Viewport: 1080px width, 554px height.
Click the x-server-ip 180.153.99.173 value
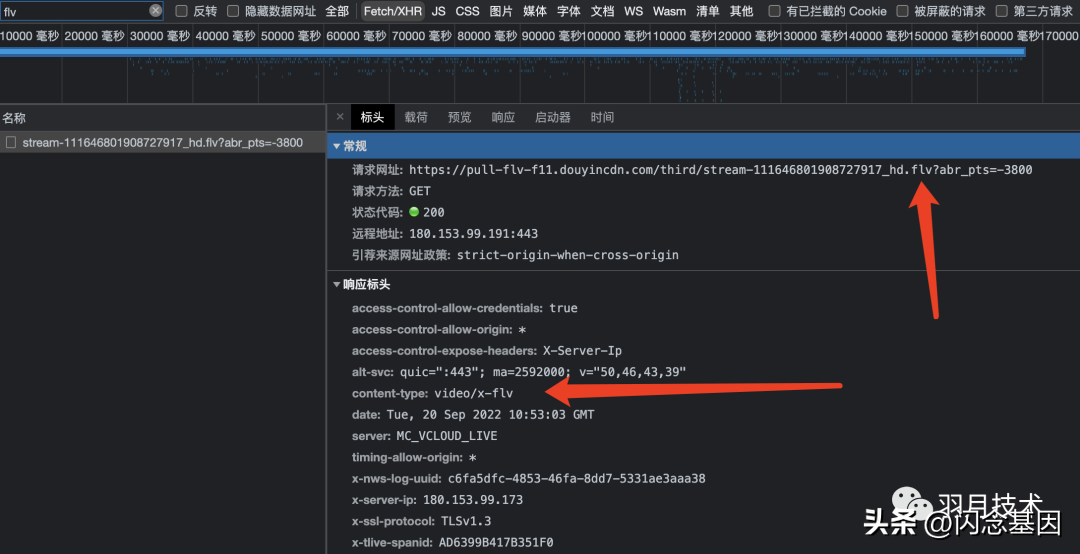pyautogui.click(x=472, y=500)
